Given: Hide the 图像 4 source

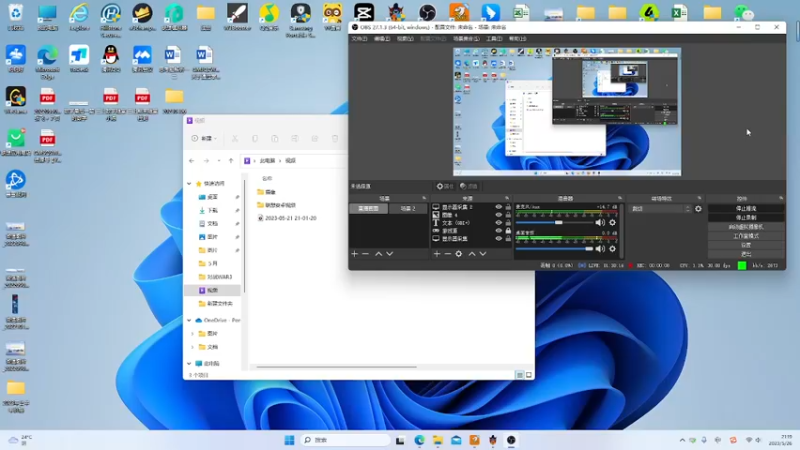Looking at the screenshot, I should tap(498, 215).
